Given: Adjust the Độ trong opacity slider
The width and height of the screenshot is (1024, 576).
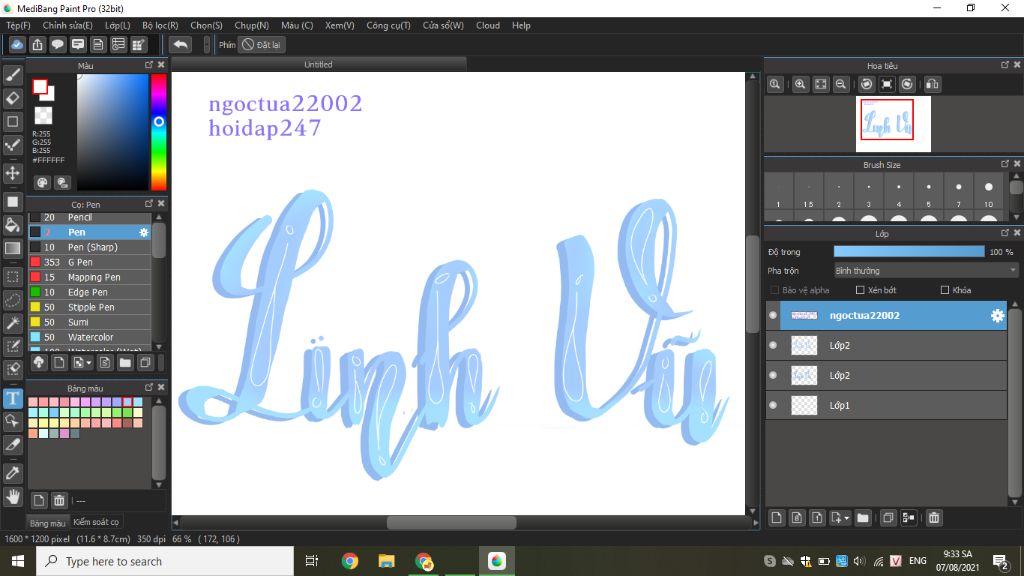Looking at the screenshot, I should tap(909, 251).
